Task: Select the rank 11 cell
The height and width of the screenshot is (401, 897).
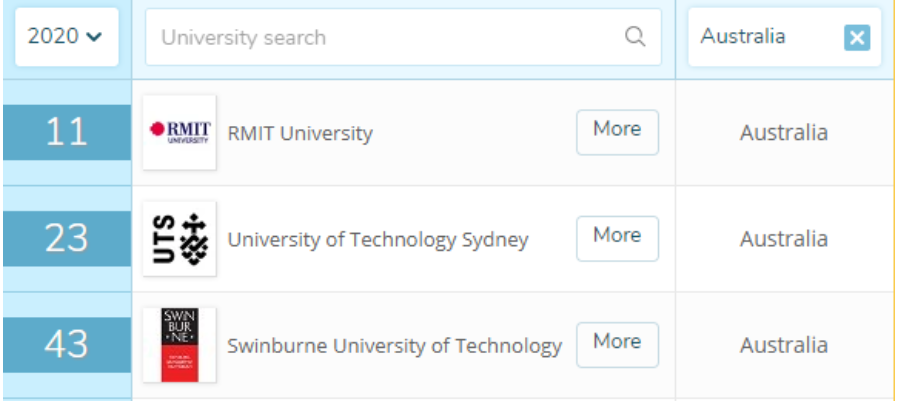Action: click(67, 132)
